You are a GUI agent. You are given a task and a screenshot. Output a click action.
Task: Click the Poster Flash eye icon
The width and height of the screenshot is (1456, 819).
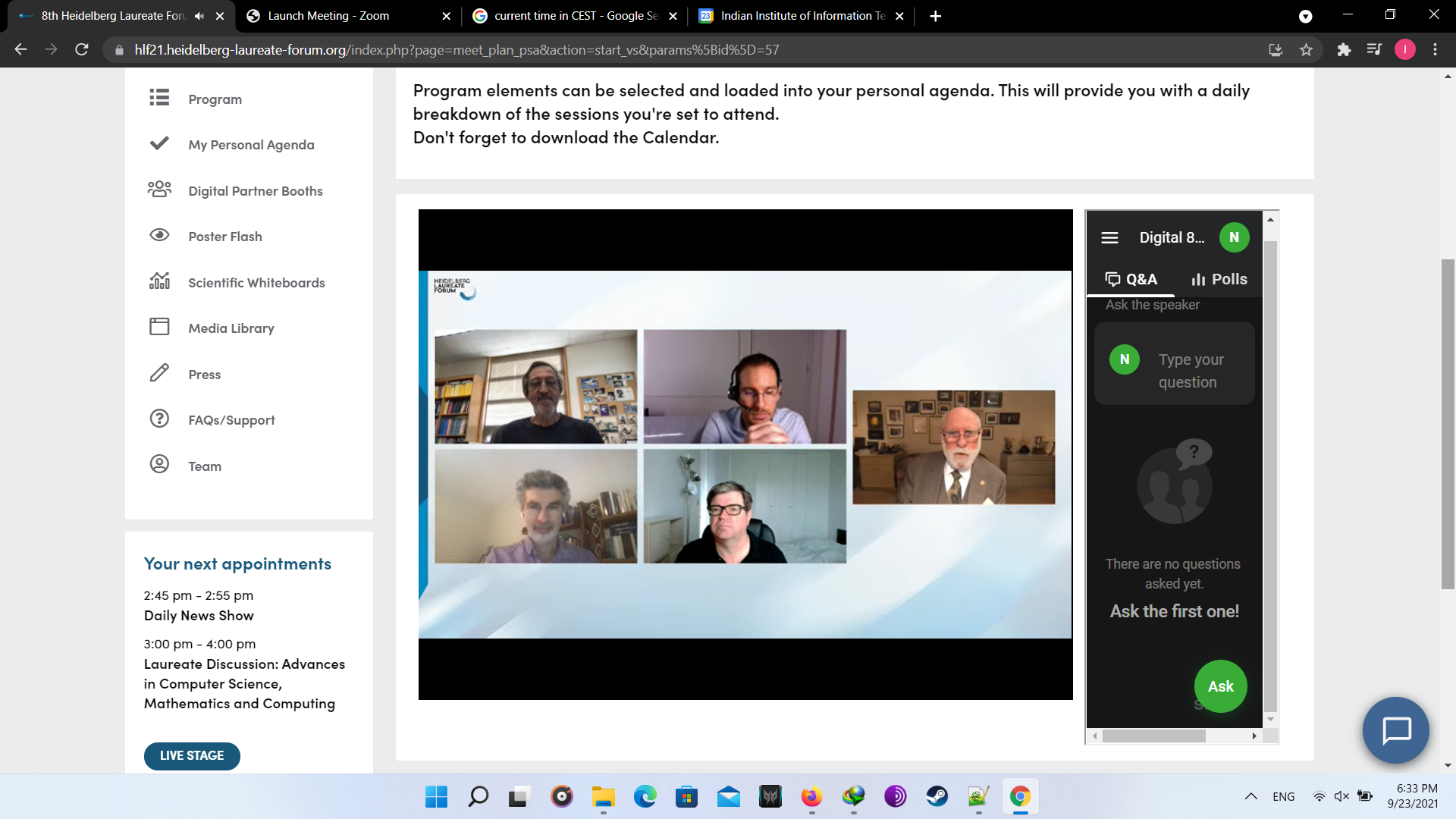[159, 235]
